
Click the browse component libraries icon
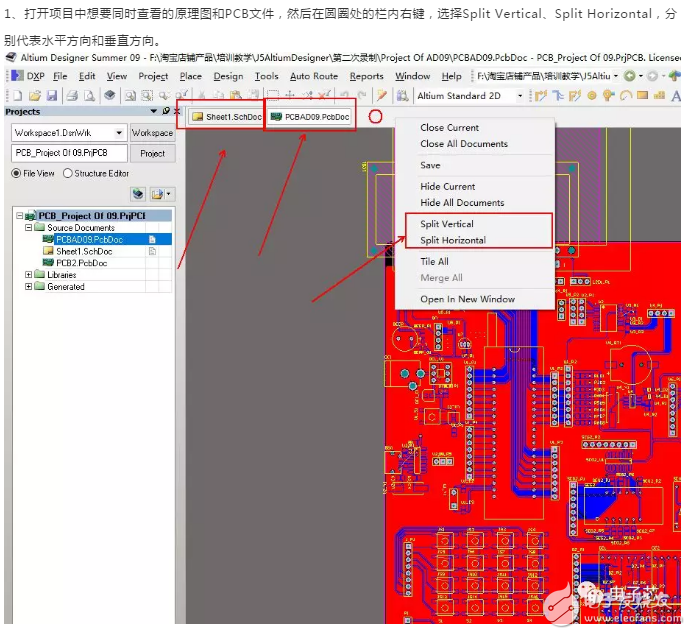point(402,95)
